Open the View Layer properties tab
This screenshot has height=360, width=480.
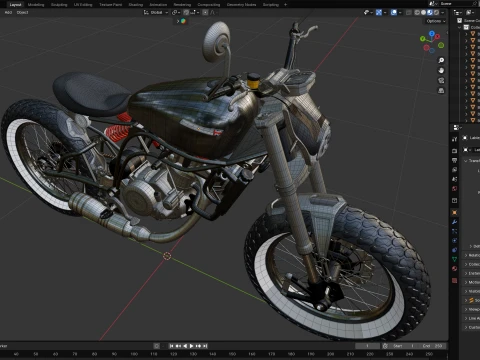(x=455, y=170)
